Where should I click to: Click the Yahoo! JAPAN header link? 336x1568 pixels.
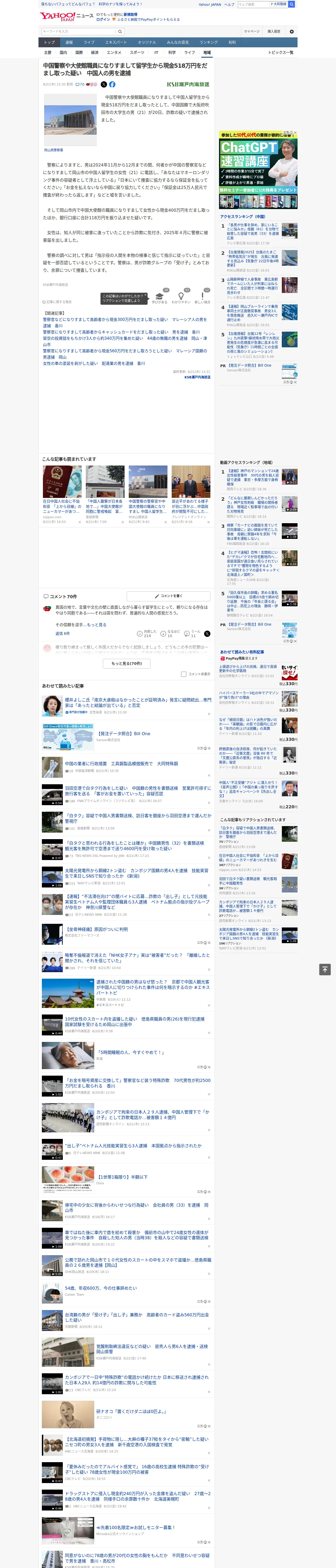[x=210, y=4]
